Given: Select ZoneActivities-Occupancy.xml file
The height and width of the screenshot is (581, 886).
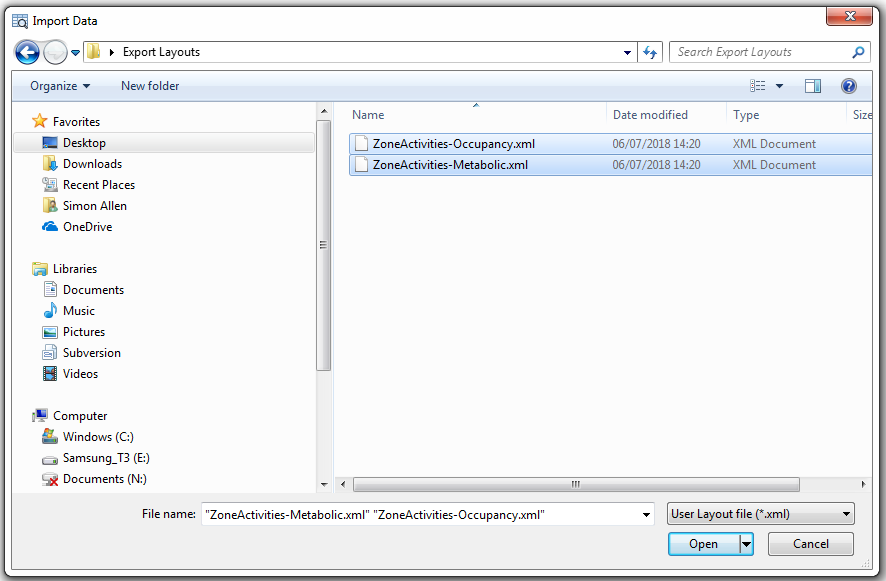Looking at the screenshot, I should pos(453,144).
